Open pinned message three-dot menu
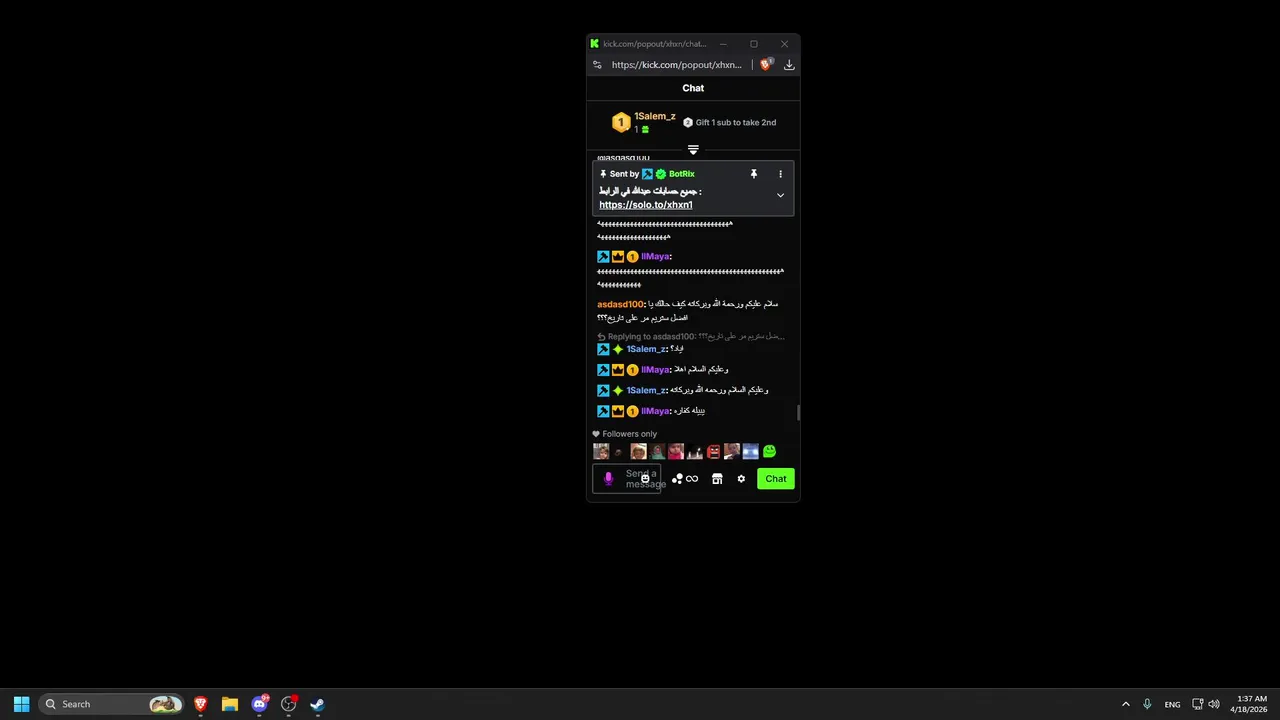Viewport: 1280px width, 720px height. point(781,174)
